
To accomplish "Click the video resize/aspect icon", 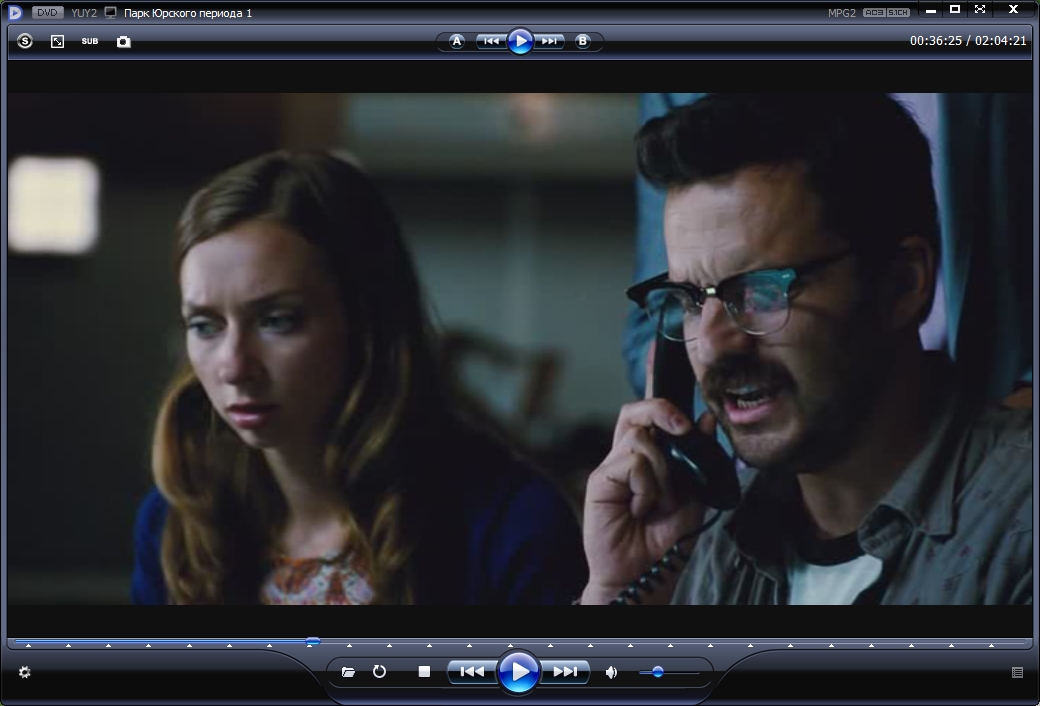I will pos(58,41).
